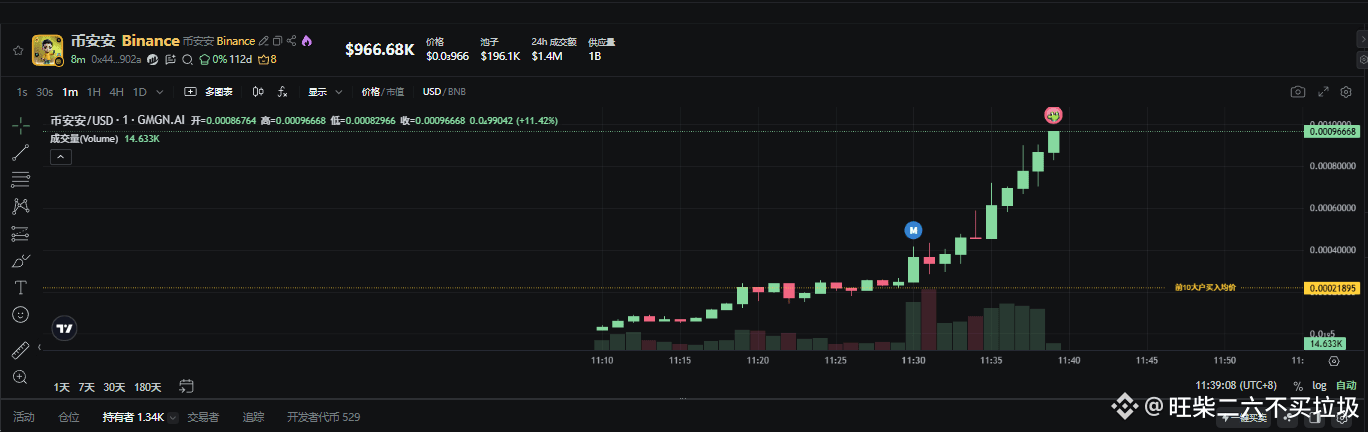This screenshot has height=432, width=1368.
Task: Click the blue M marker on chart
Action: (x=913, y=230)
